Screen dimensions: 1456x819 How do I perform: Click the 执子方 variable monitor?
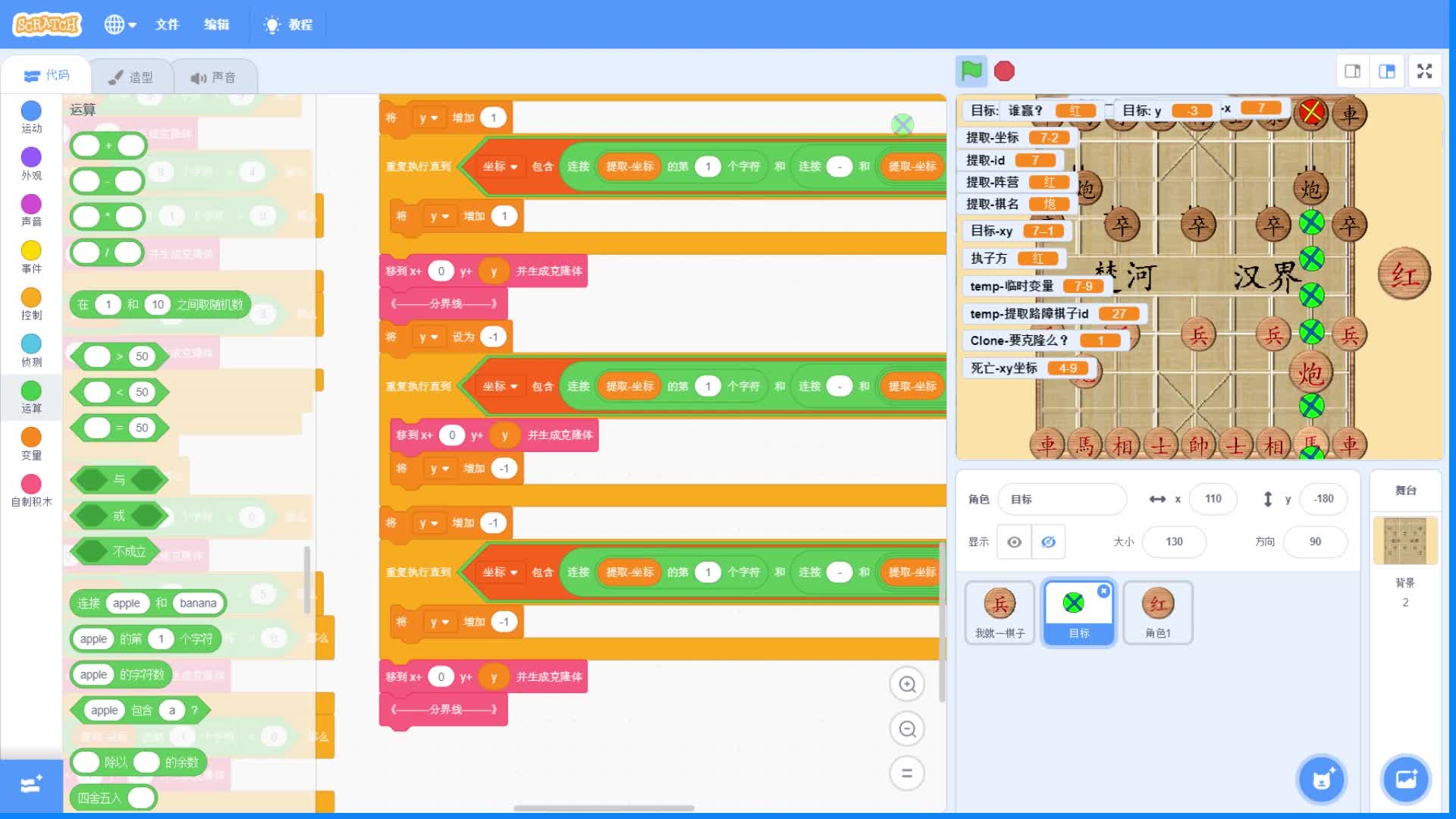point(1013,258)
